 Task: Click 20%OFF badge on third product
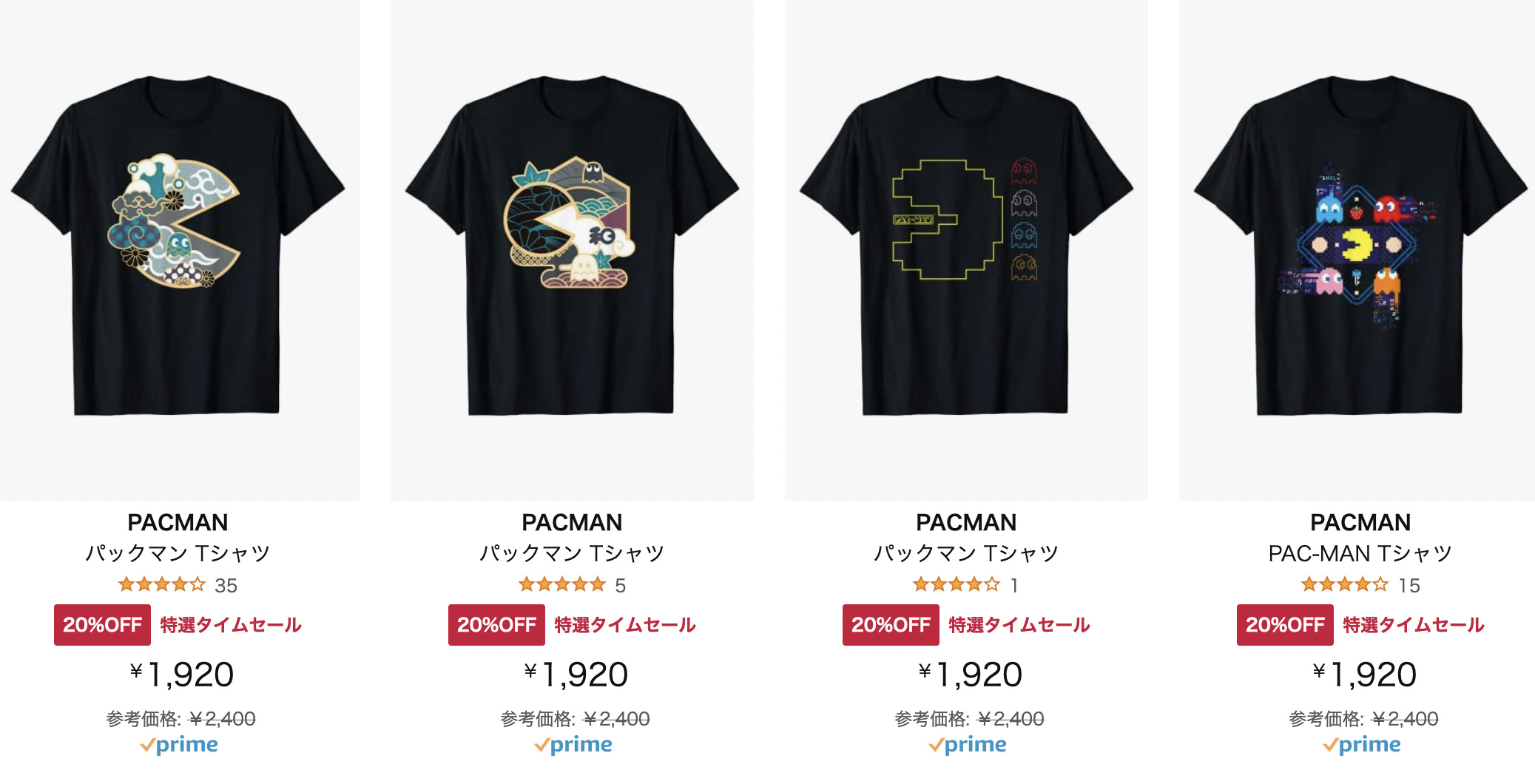click(891, 625)
